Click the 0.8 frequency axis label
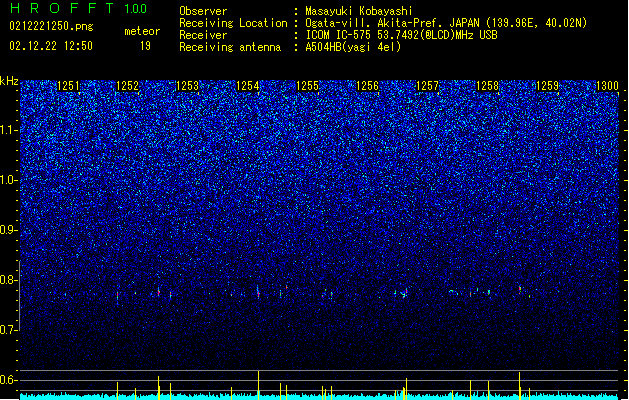The width and height of the screenshot is (629, 400). tap(9, 280)
